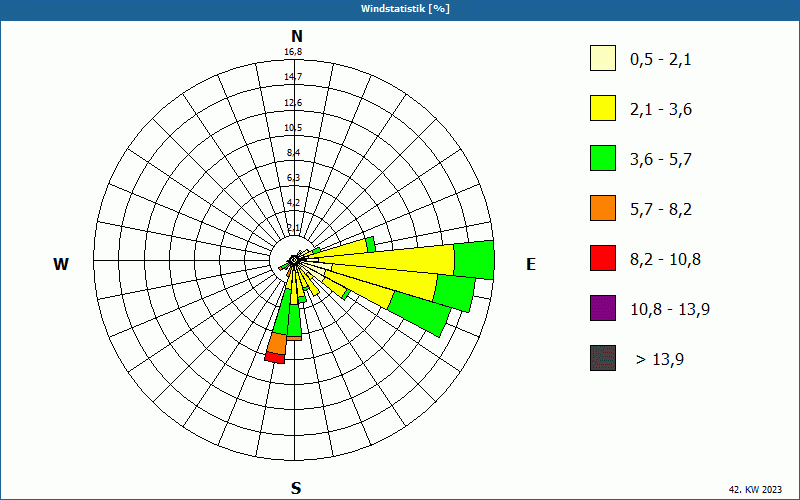Click the '2,1 - 3,6' legend text
800x500 pixels.
pyautogui.click(x=661, y=110)
